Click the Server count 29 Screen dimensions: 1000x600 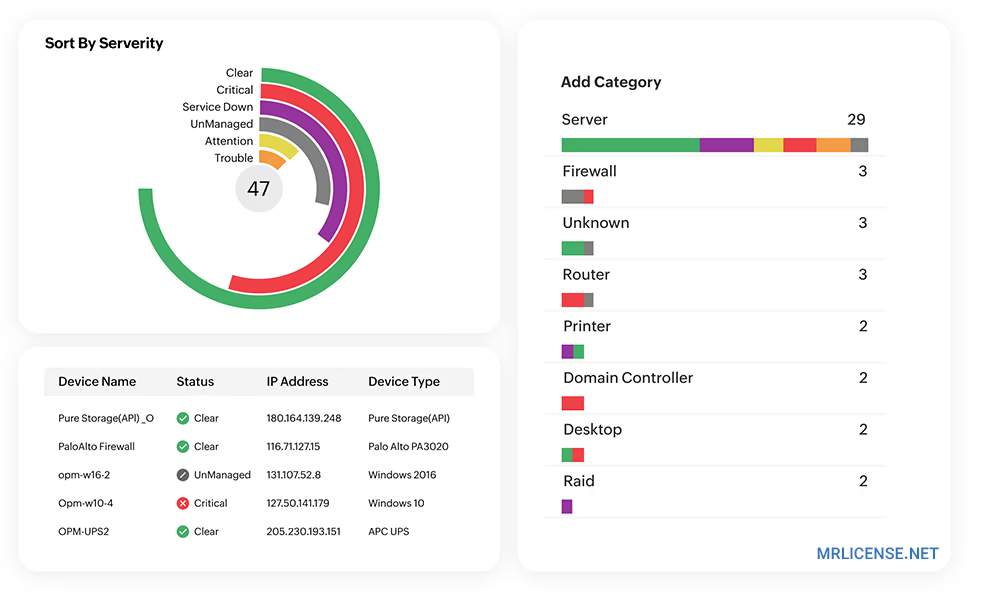click(856, 119)
